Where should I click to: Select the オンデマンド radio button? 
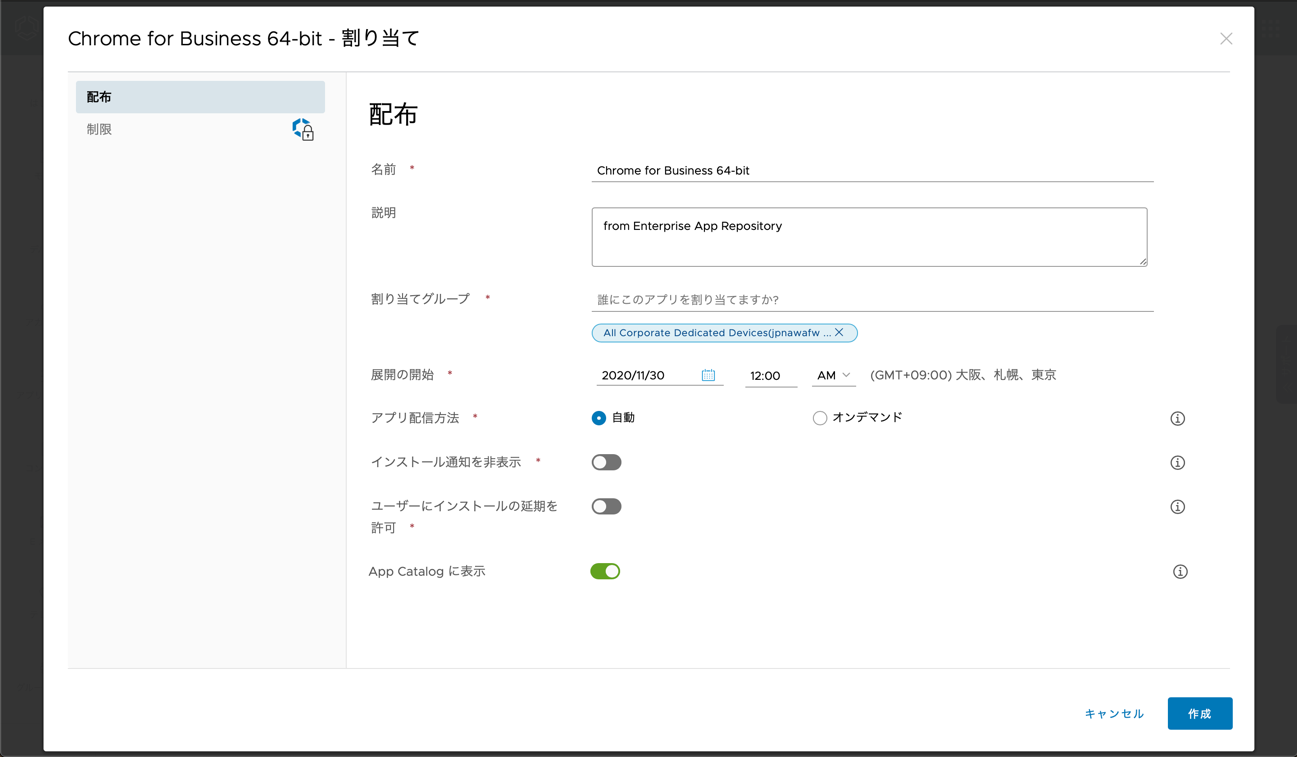click(820, 418)
